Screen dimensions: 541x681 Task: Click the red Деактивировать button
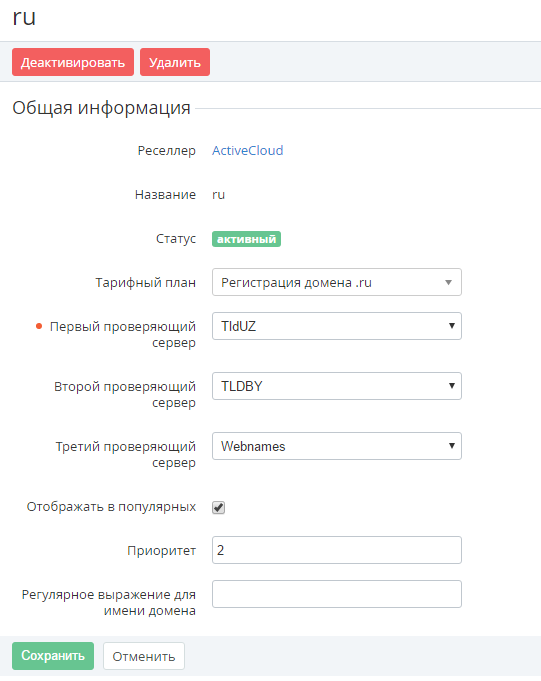73,62
